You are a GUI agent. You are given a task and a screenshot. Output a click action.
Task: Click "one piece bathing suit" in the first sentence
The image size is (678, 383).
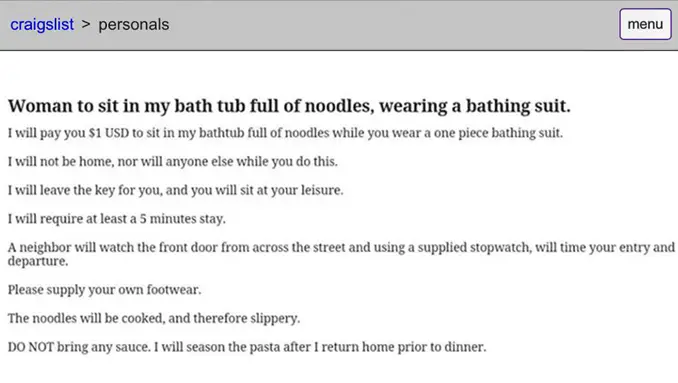tap(498, 133)
